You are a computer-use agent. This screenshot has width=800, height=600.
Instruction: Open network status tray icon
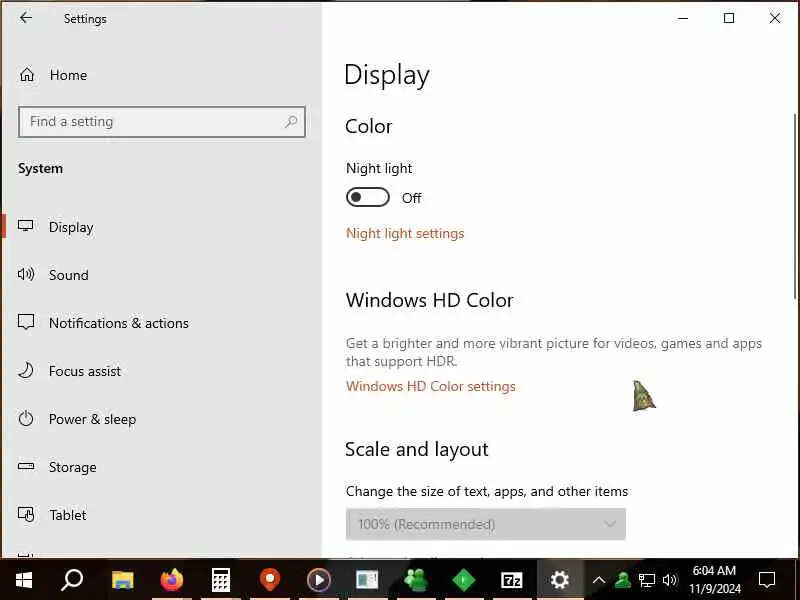coord(646,580)
